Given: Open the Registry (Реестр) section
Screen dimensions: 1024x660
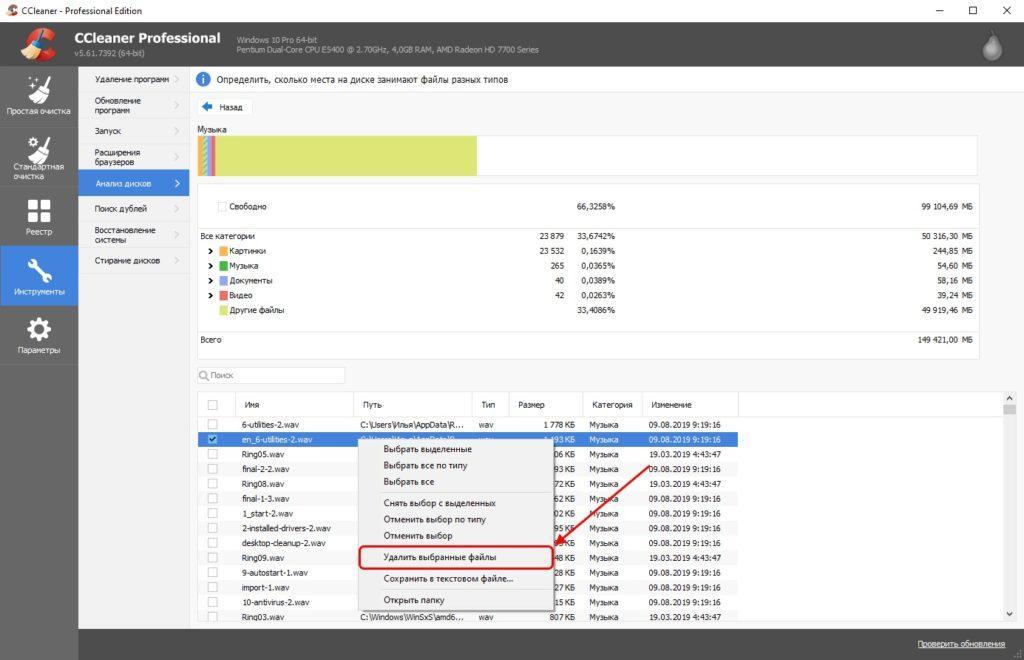Looking at the screenshot, I should pos(39,217).
